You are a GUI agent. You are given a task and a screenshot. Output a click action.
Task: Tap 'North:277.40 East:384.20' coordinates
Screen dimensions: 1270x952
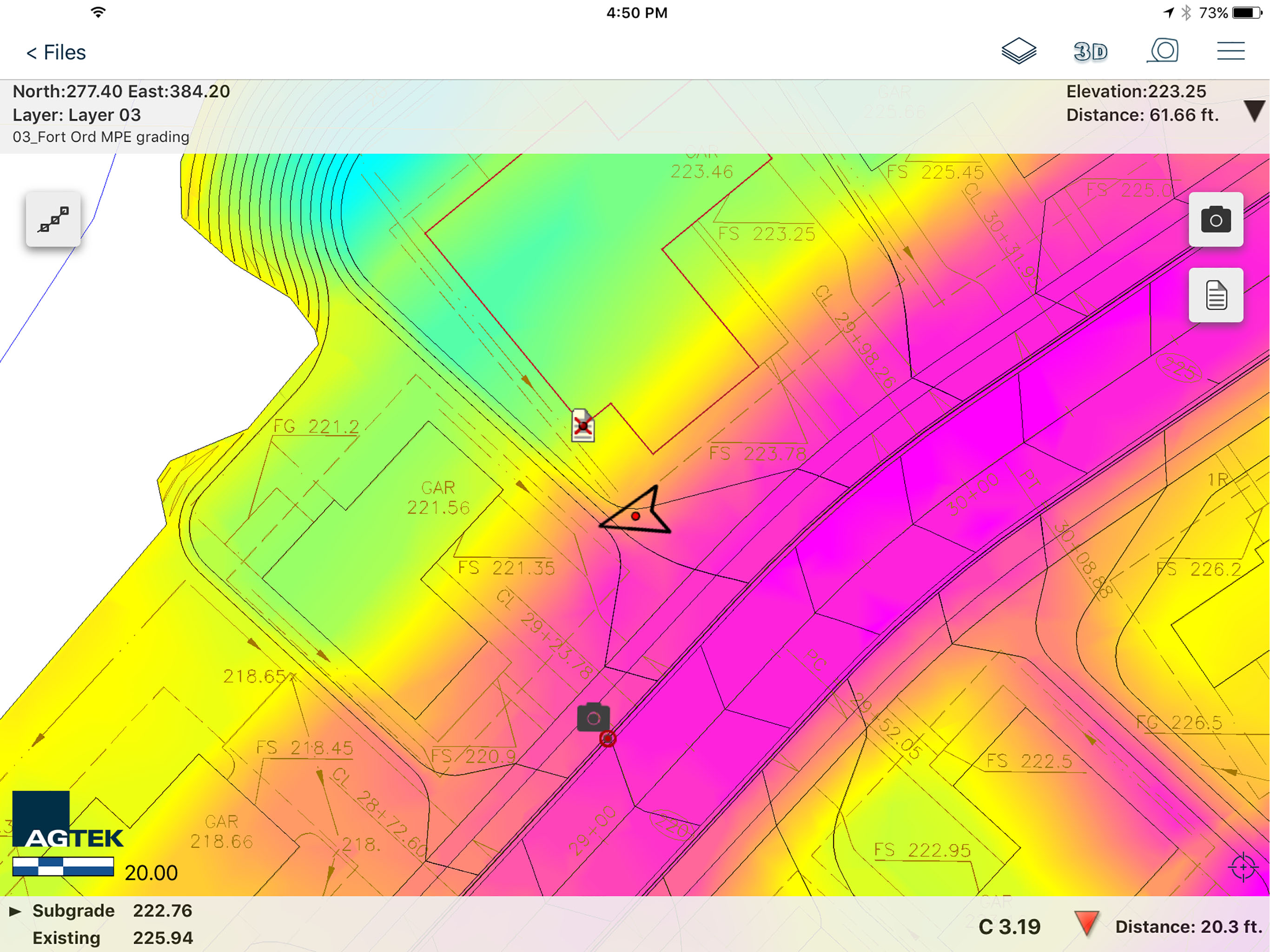(121, 91)
